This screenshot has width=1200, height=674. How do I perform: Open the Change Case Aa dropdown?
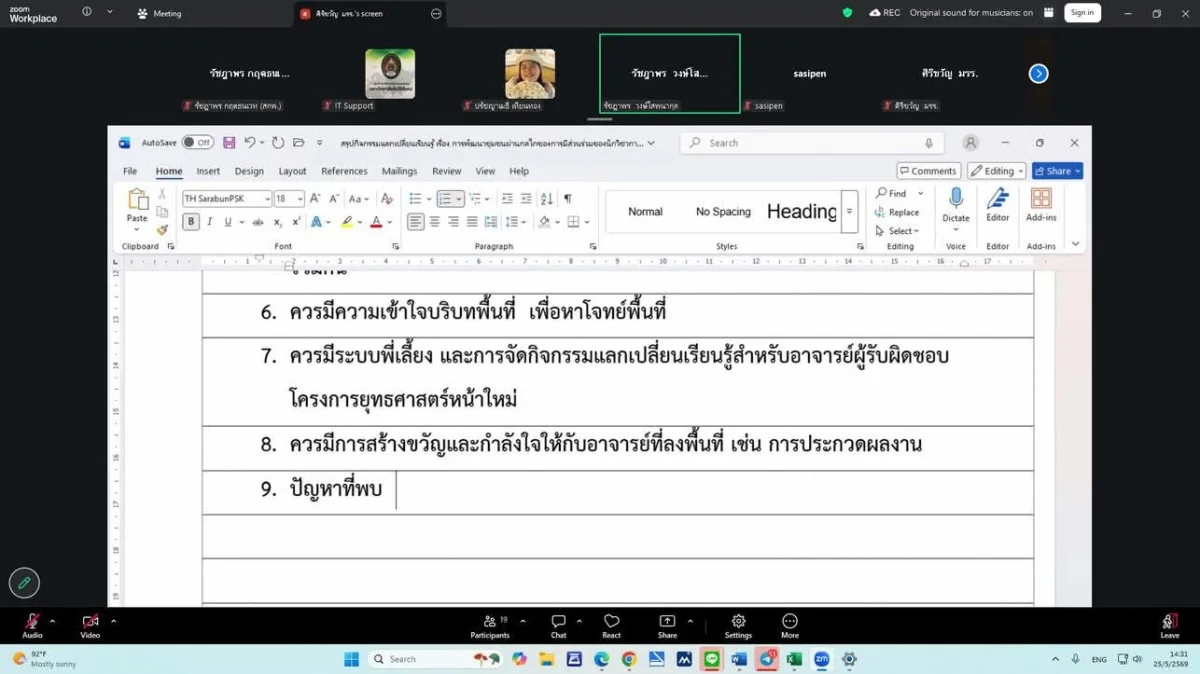point(358,199)
